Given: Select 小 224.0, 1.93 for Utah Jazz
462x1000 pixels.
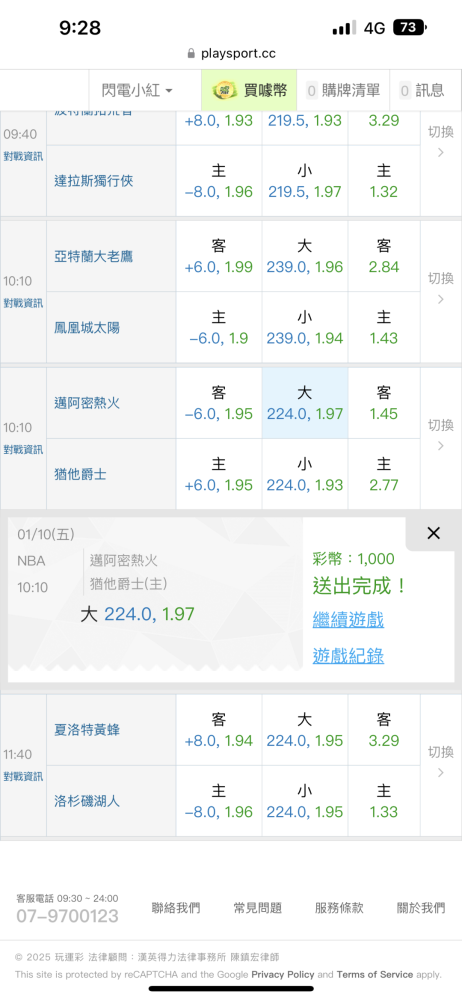Looking at the screenshot, I should tap(305, 474).
